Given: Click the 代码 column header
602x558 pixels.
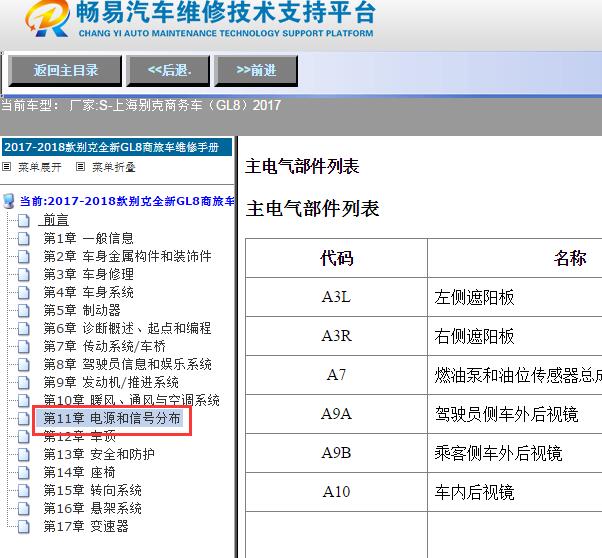Looking at the screenshot, I should [337, 258].
